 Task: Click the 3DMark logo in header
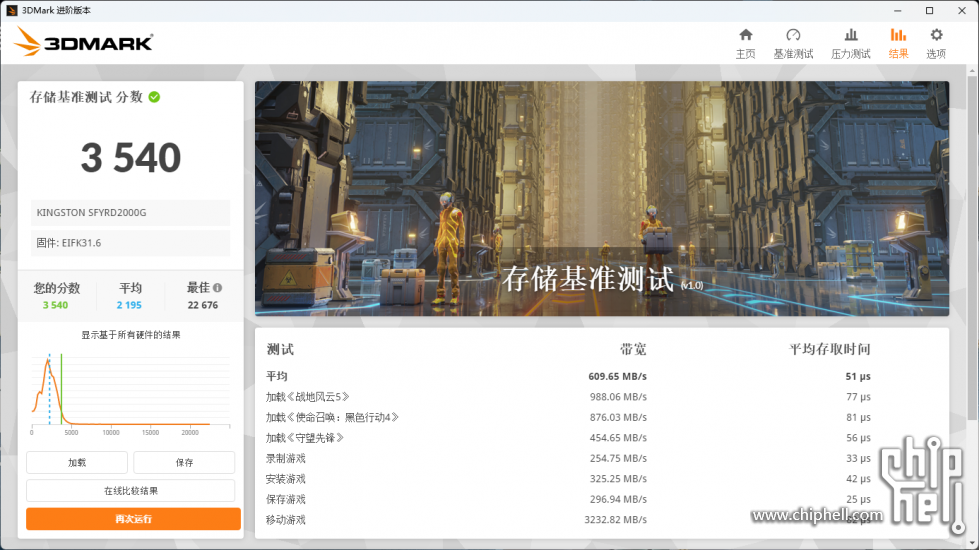pos(84,42)
